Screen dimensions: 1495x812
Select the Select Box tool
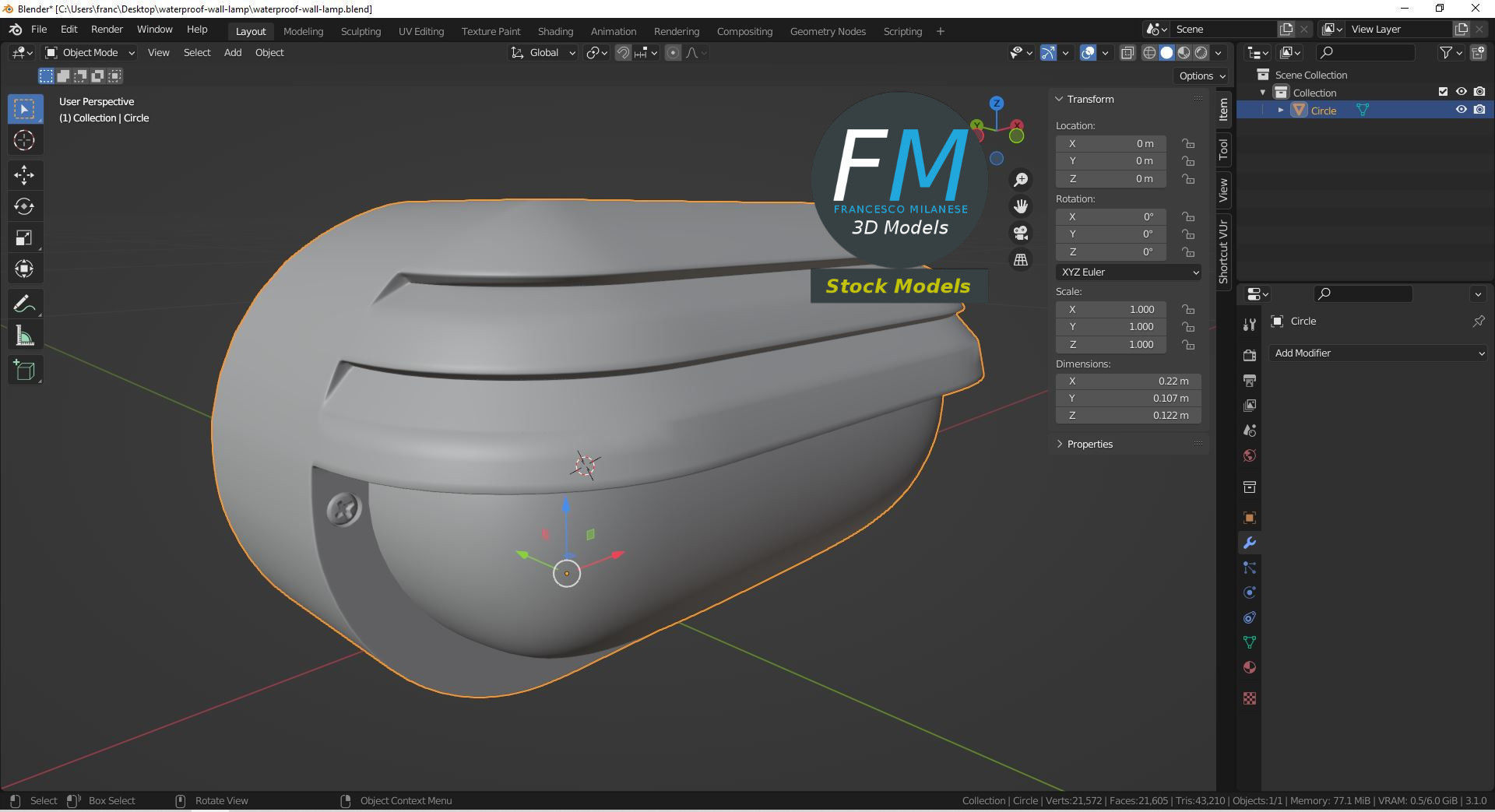pos(24,109)
